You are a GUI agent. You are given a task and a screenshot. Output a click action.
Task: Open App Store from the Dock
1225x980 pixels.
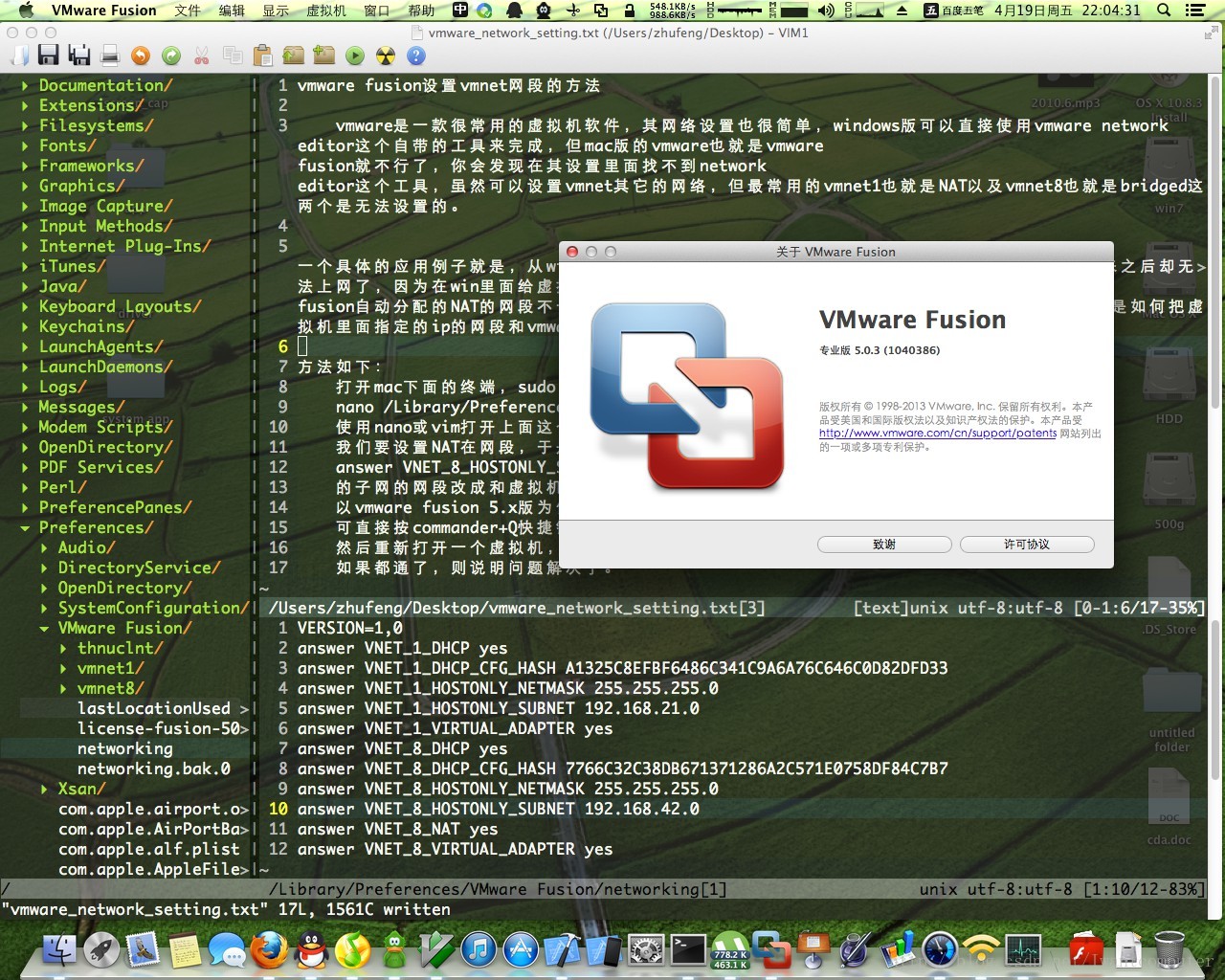click(521, 949)
